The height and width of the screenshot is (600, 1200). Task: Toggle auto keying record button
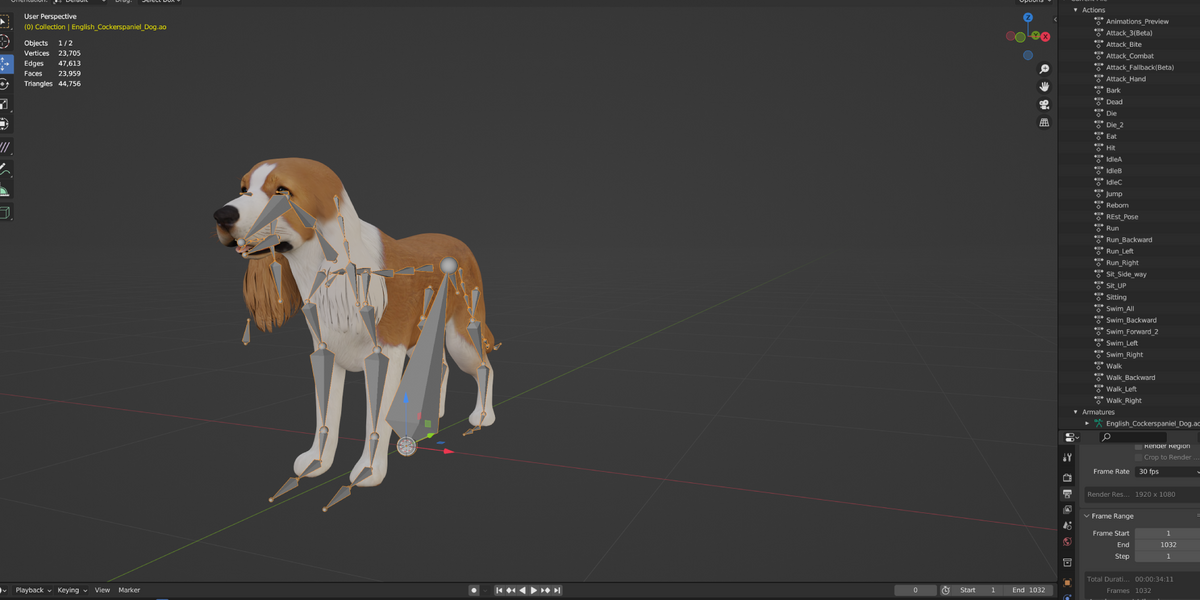pyautogui.click(x=474, y=590)
